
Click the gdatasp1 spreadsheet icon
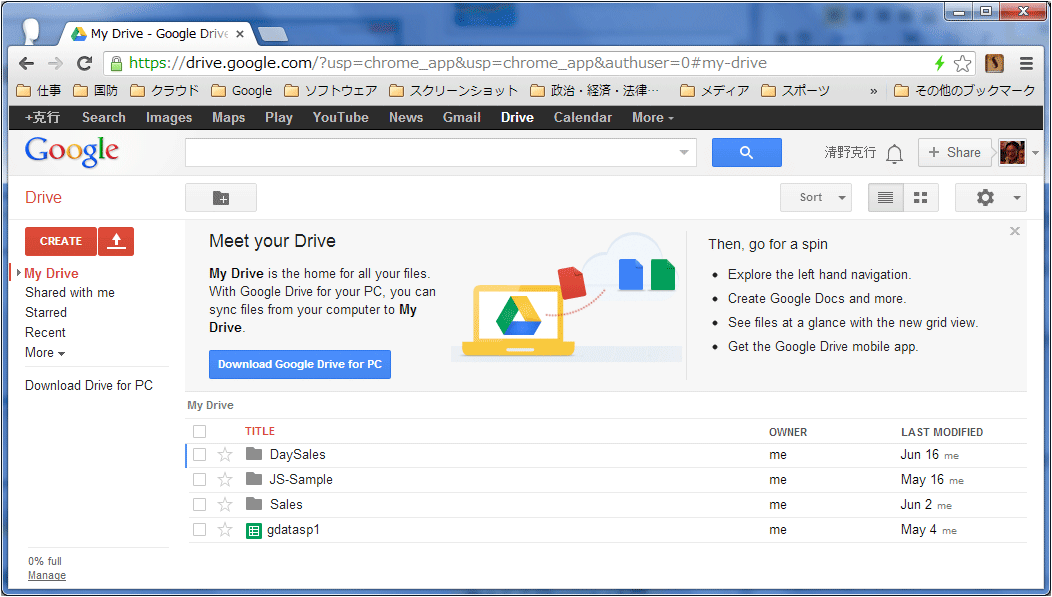point(254,531)
